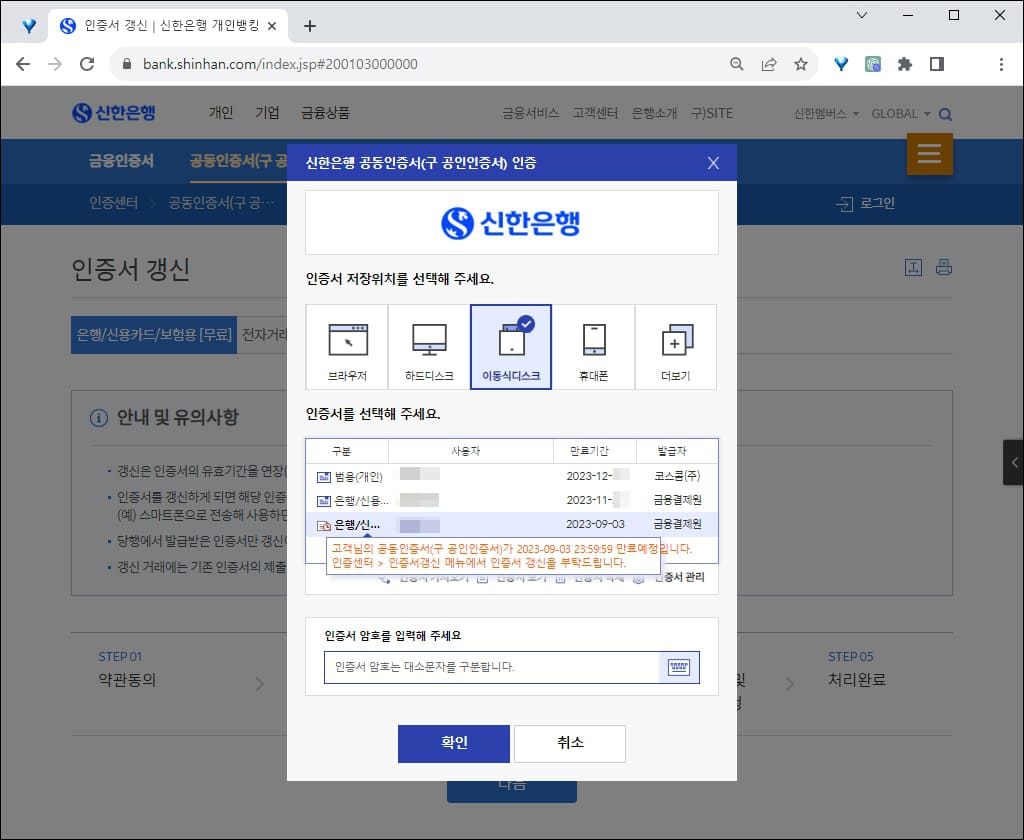Open the header search magnifier icon
Image resolution: width=1024 pixels, height=840 pixels.
tap(945, 114)
